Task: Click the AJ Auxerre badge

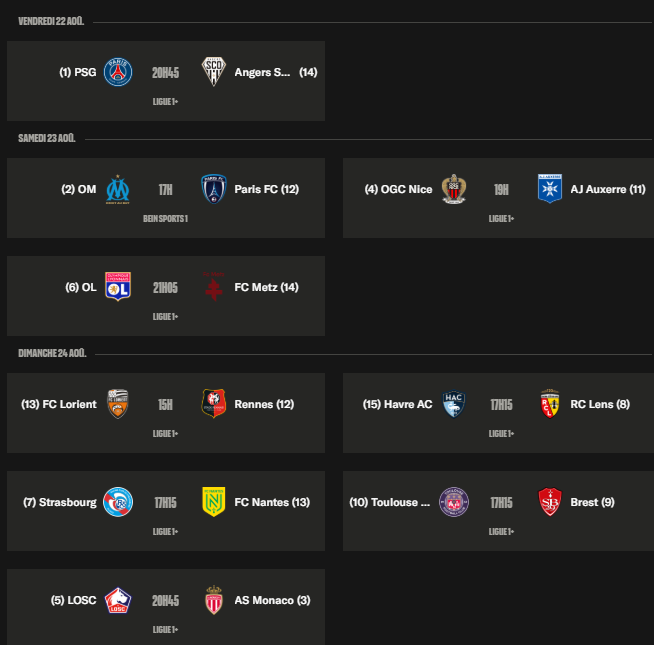Action: click(550, 189)
